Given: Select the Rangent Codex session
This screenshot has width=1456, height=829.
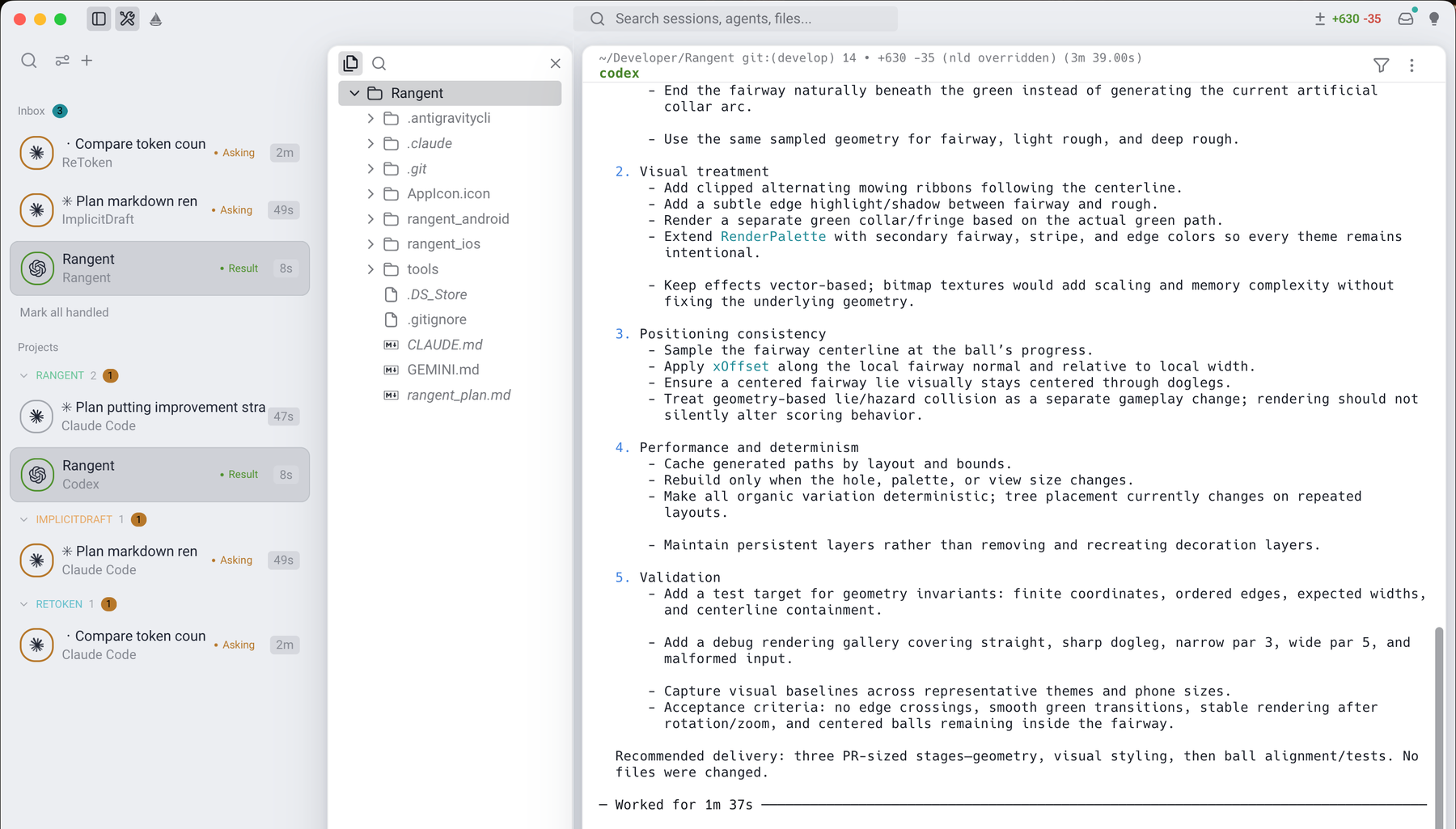Looking at the screenshot, I should (x=159, y=475).
